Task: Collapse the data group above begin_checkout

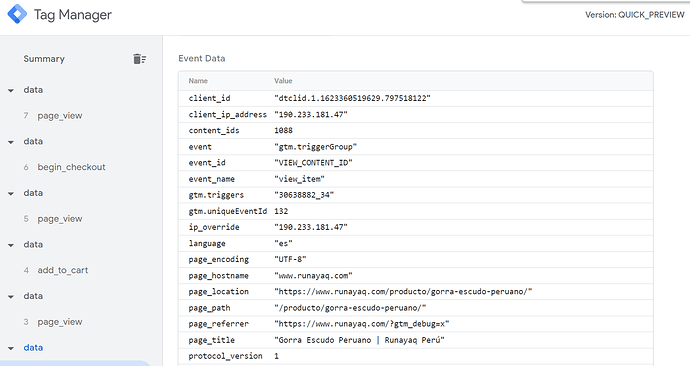Action: [11, 142]
